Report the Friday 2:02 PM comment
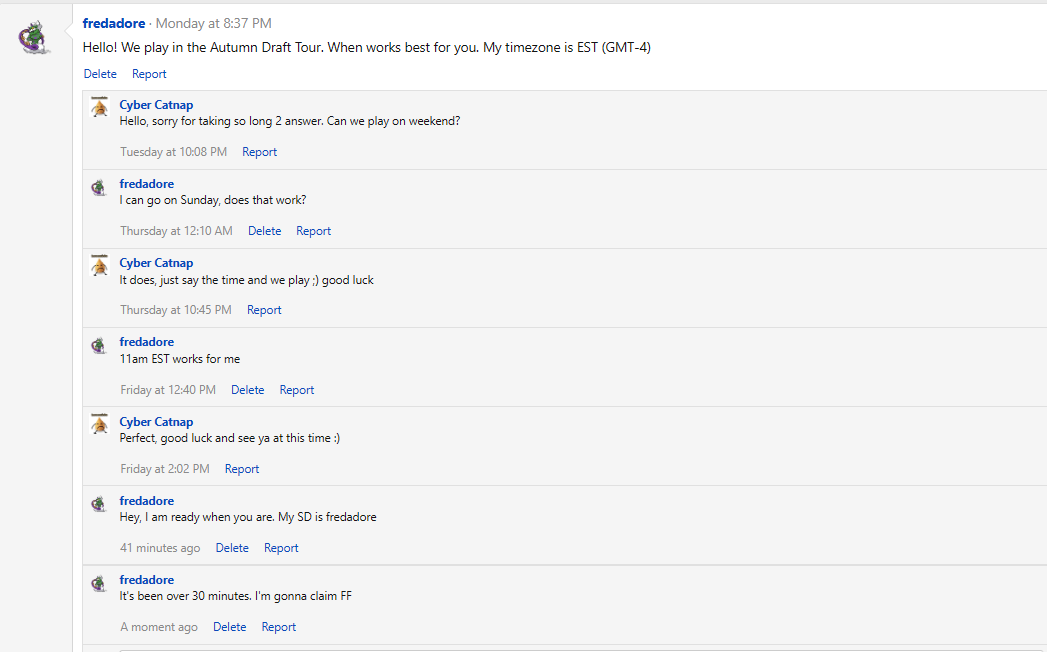Image resolution: width=1047 pixels, height=652 pixels. [x=242, y=469]
